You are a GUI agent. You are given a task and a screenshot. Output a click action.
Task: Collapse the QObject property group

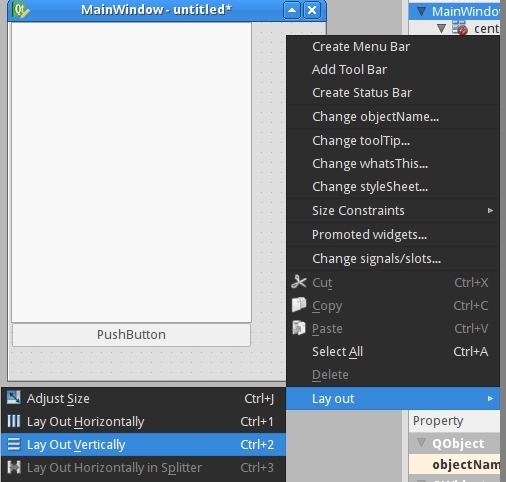421,443
